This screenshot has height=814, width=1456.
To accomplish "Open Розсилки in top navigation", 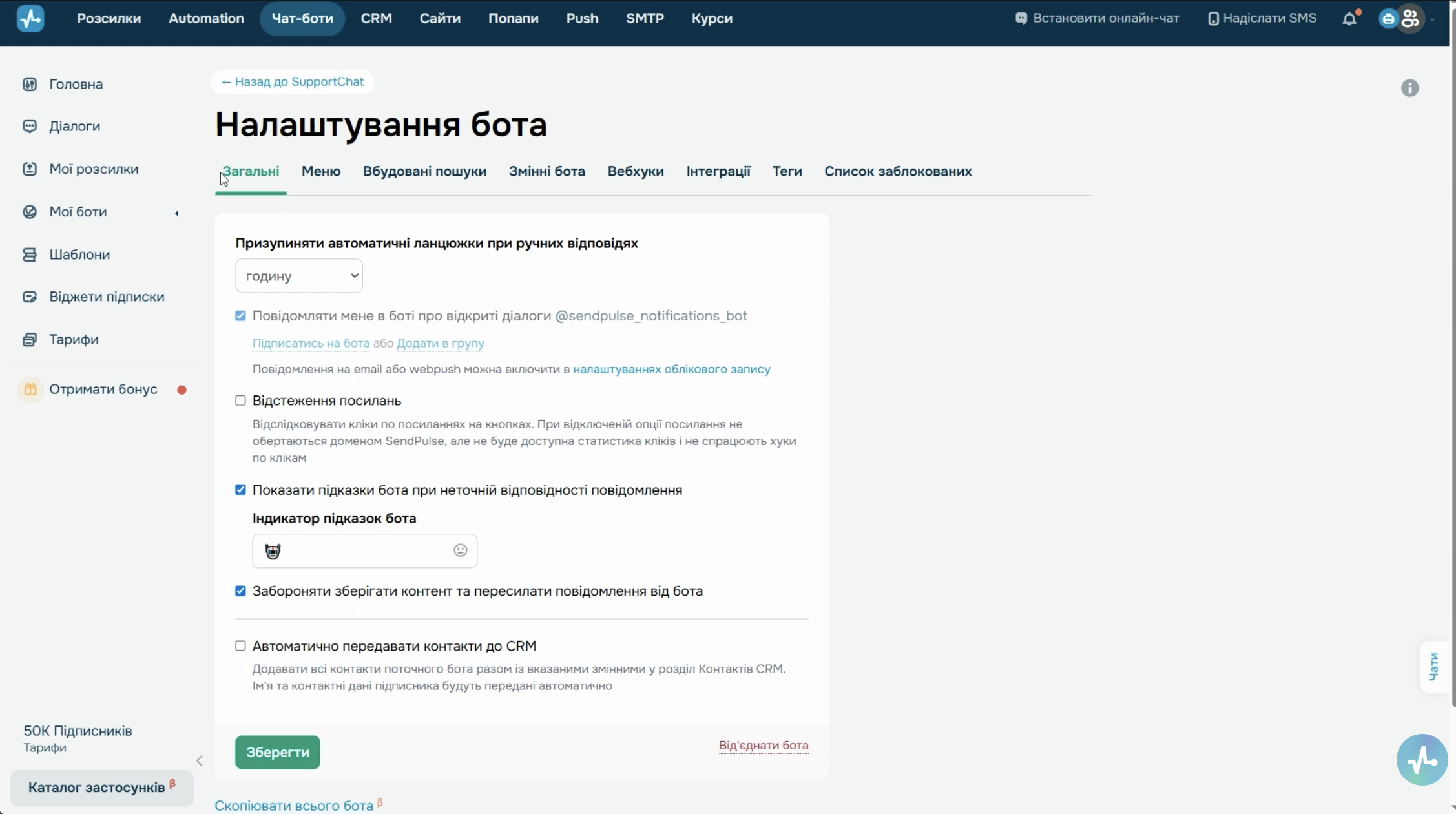I will 109,18.
